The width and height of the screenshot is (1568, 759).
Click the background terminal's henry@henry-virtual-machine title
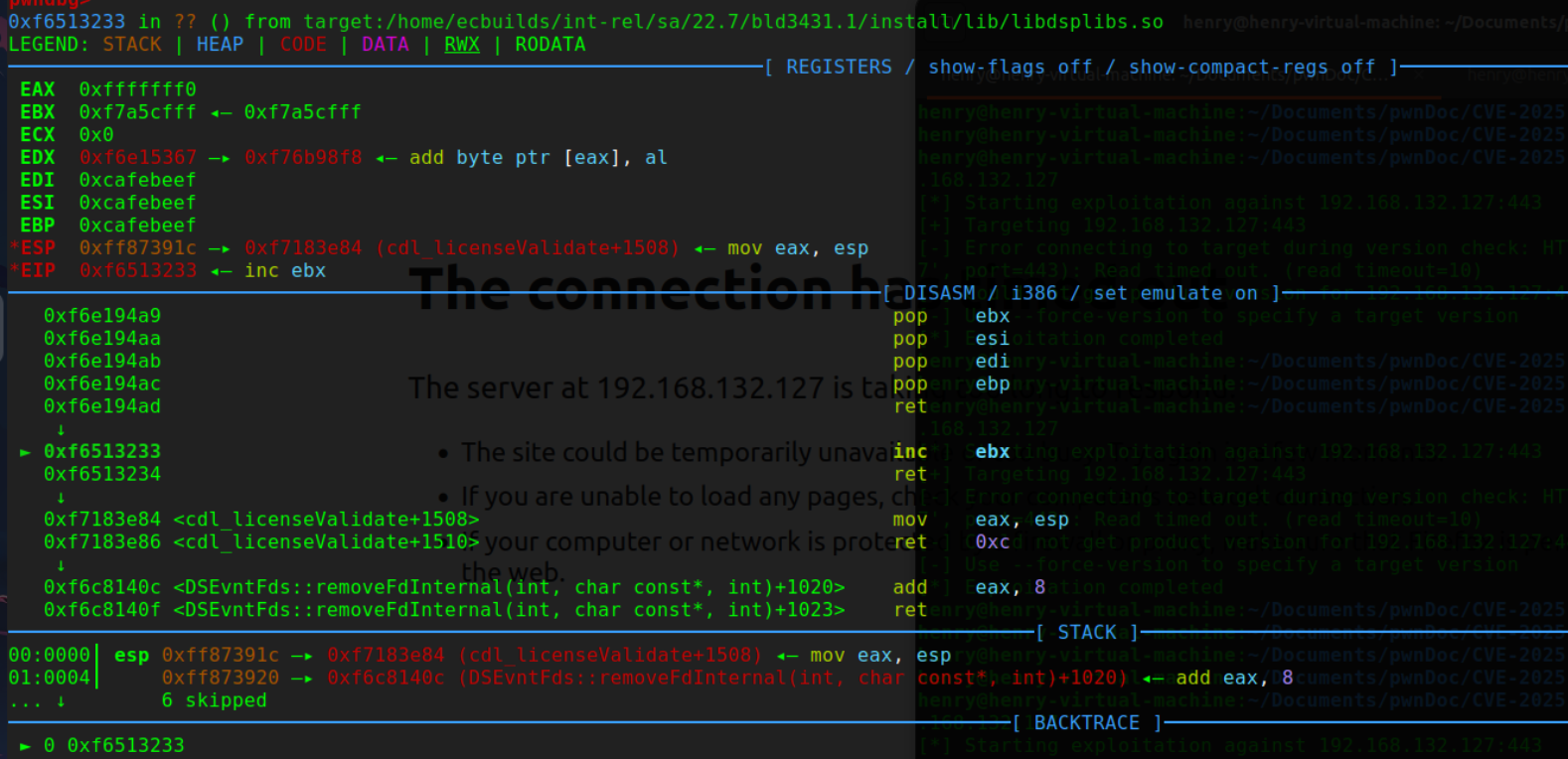coord(1375,22)
